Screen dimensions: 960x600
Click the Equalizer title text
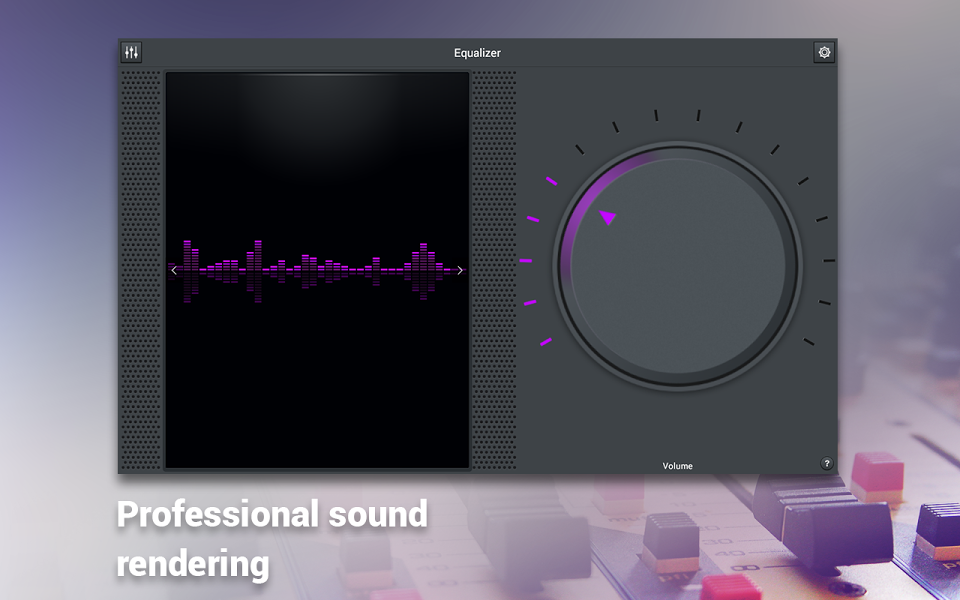(x=477, y=53)
